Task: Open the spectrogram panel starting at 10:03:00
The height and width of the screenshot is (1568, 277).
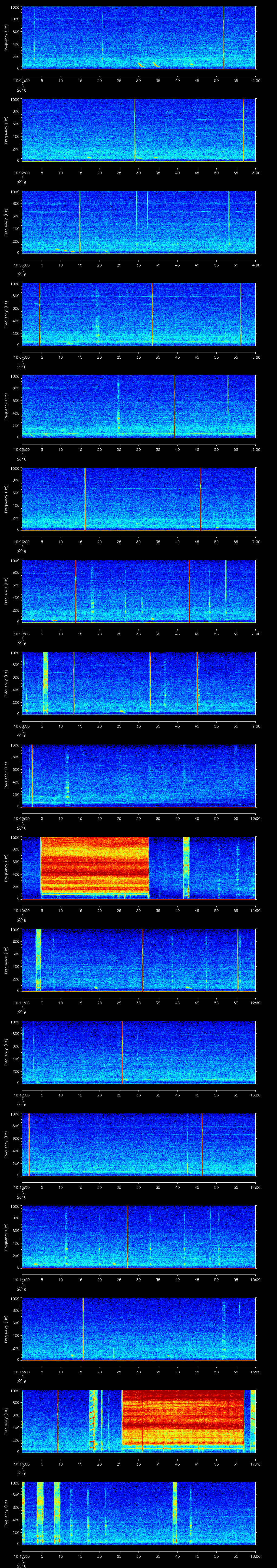Action: tap(138, 222)
